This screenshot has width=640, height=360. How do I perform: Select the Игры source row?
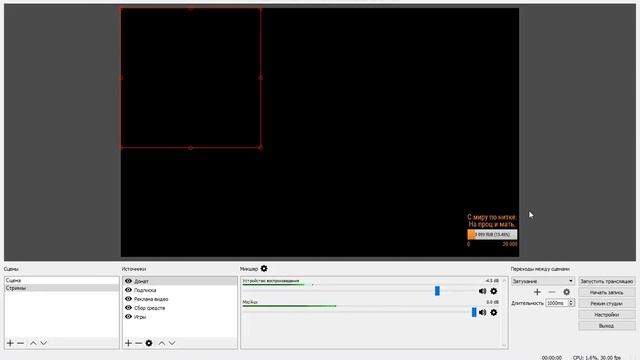(180, 317)
